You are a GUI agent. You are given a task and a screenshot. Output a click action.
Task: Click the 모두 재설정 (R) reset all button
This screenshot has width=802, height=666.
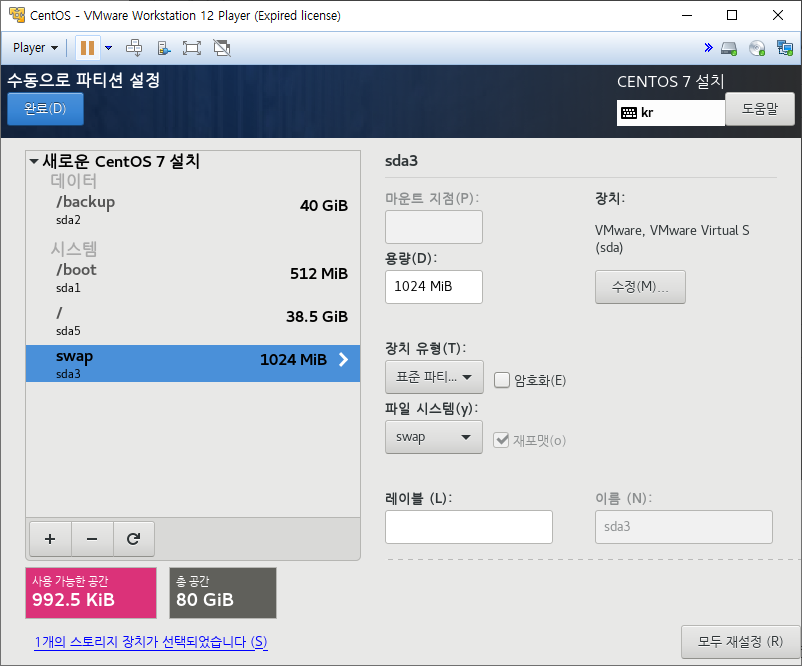tap(740, 641)
